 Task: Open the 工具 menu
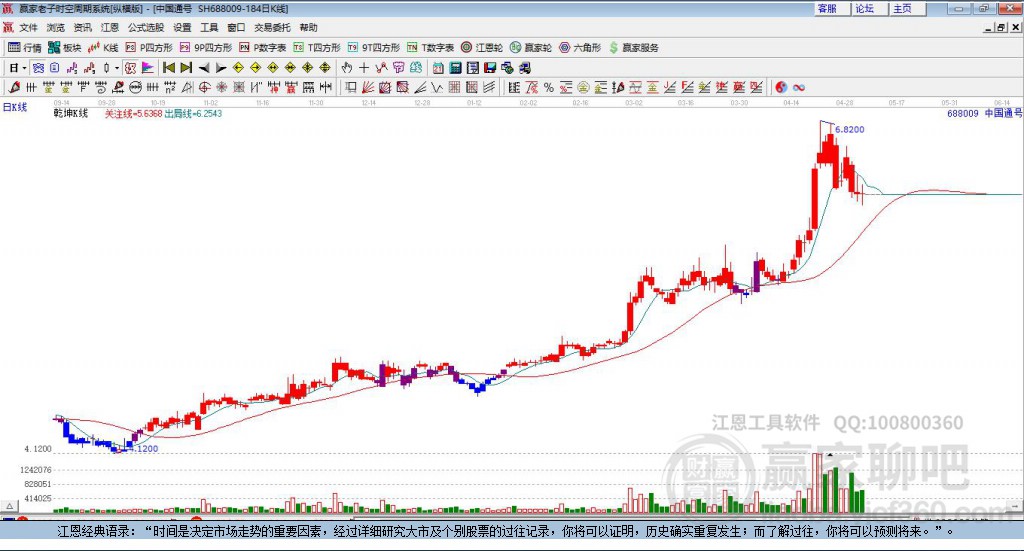coord(209,27)
